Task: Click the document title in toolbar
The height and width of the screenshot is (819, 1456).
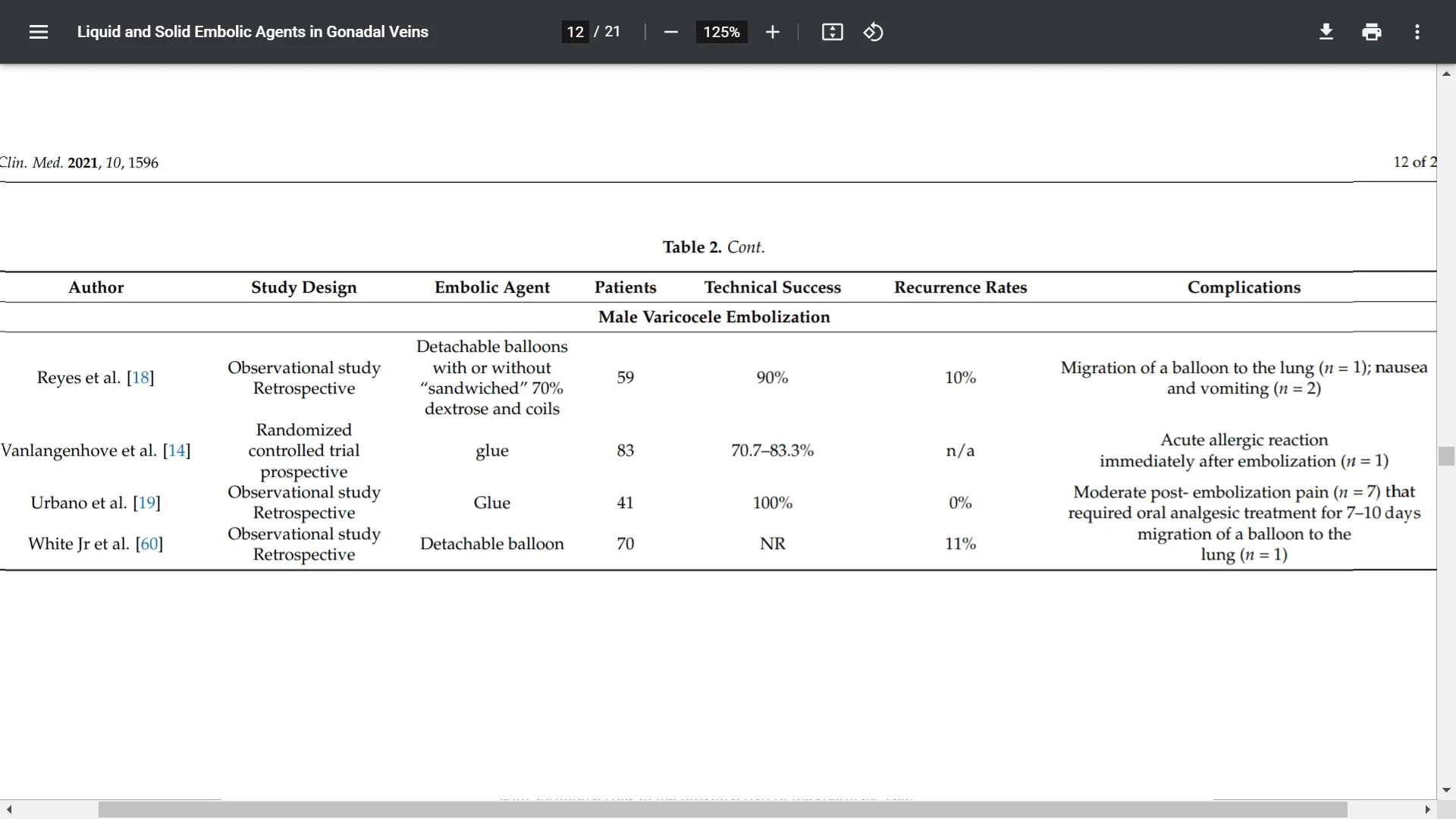Action: 253,32
